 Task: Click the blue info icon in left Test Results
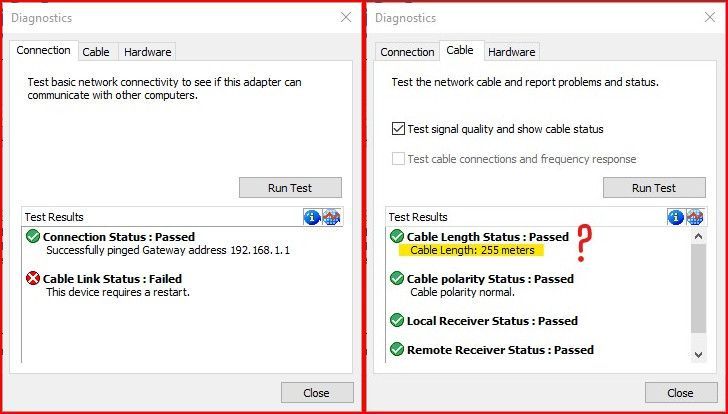tap(312, 217)
